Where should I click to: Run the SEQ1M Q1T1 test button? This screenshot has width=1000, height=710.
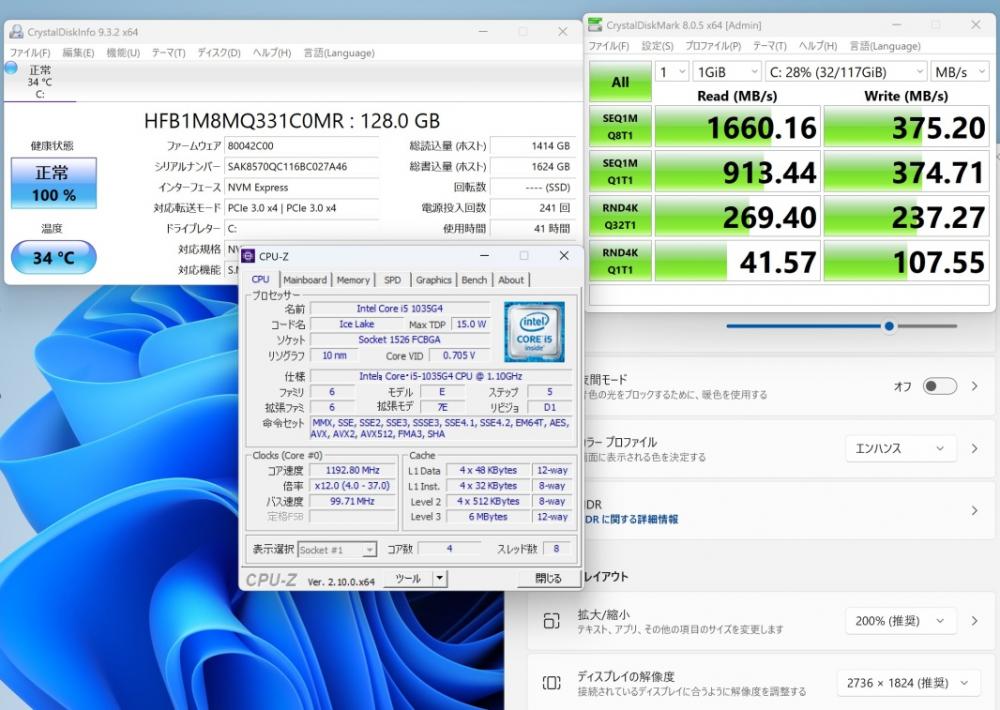coord(620,171)
